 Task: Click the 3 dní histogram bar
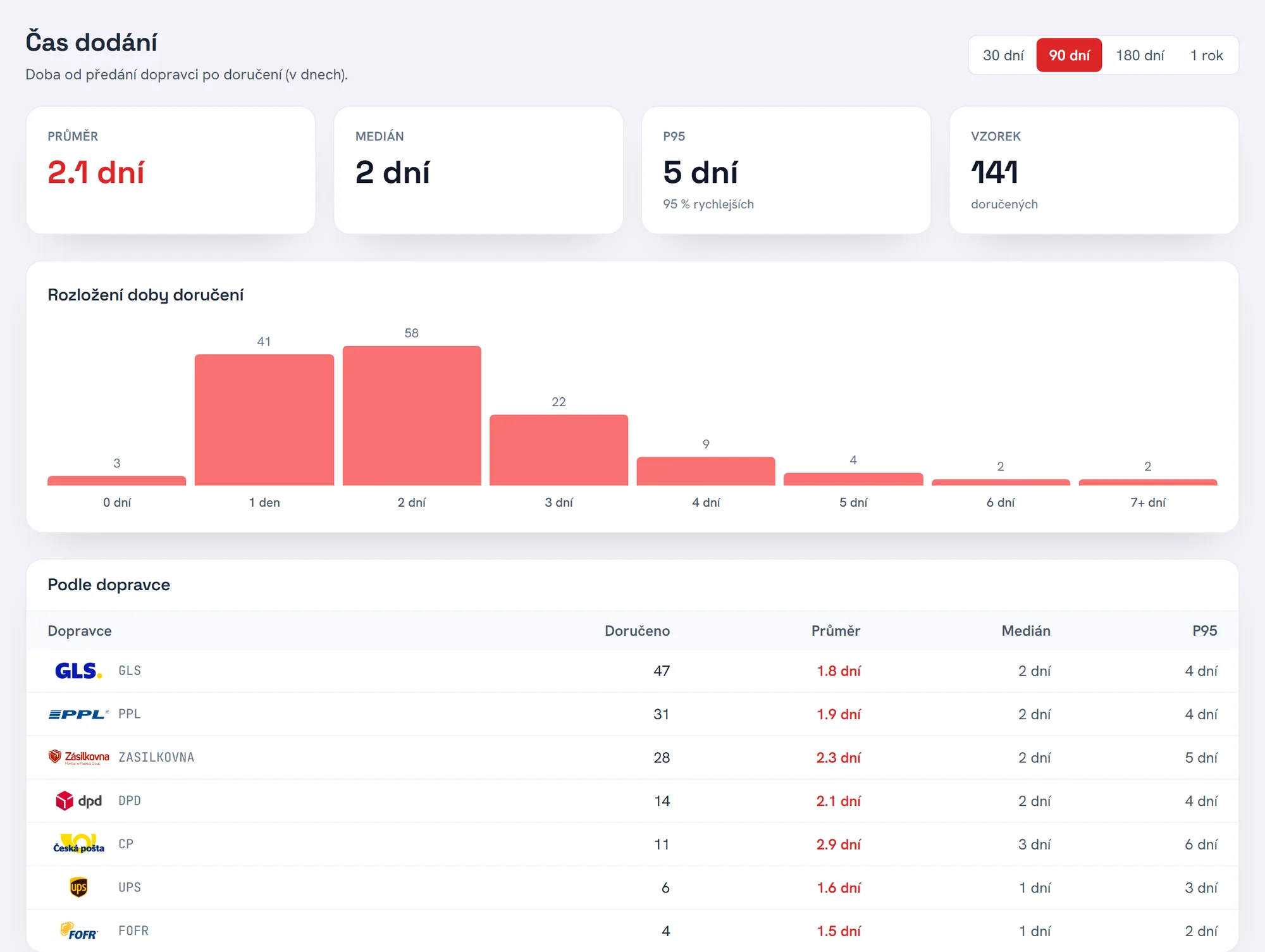559,450
